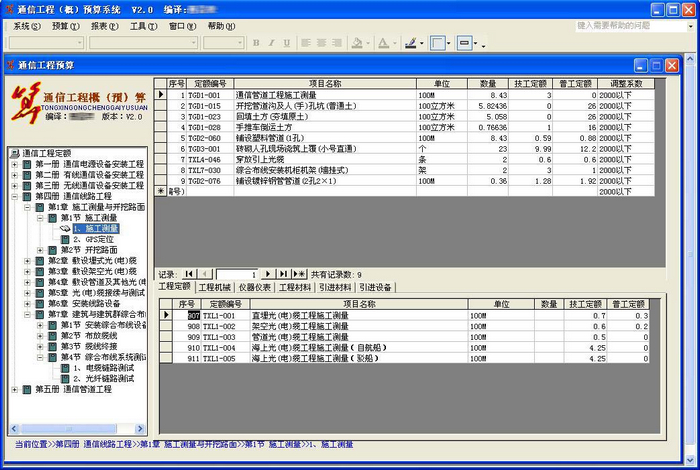Select tree item 第6章 安装线路设备
Image resolution: width=700 pixels, height=470 pixels.
tap(84, 304)
